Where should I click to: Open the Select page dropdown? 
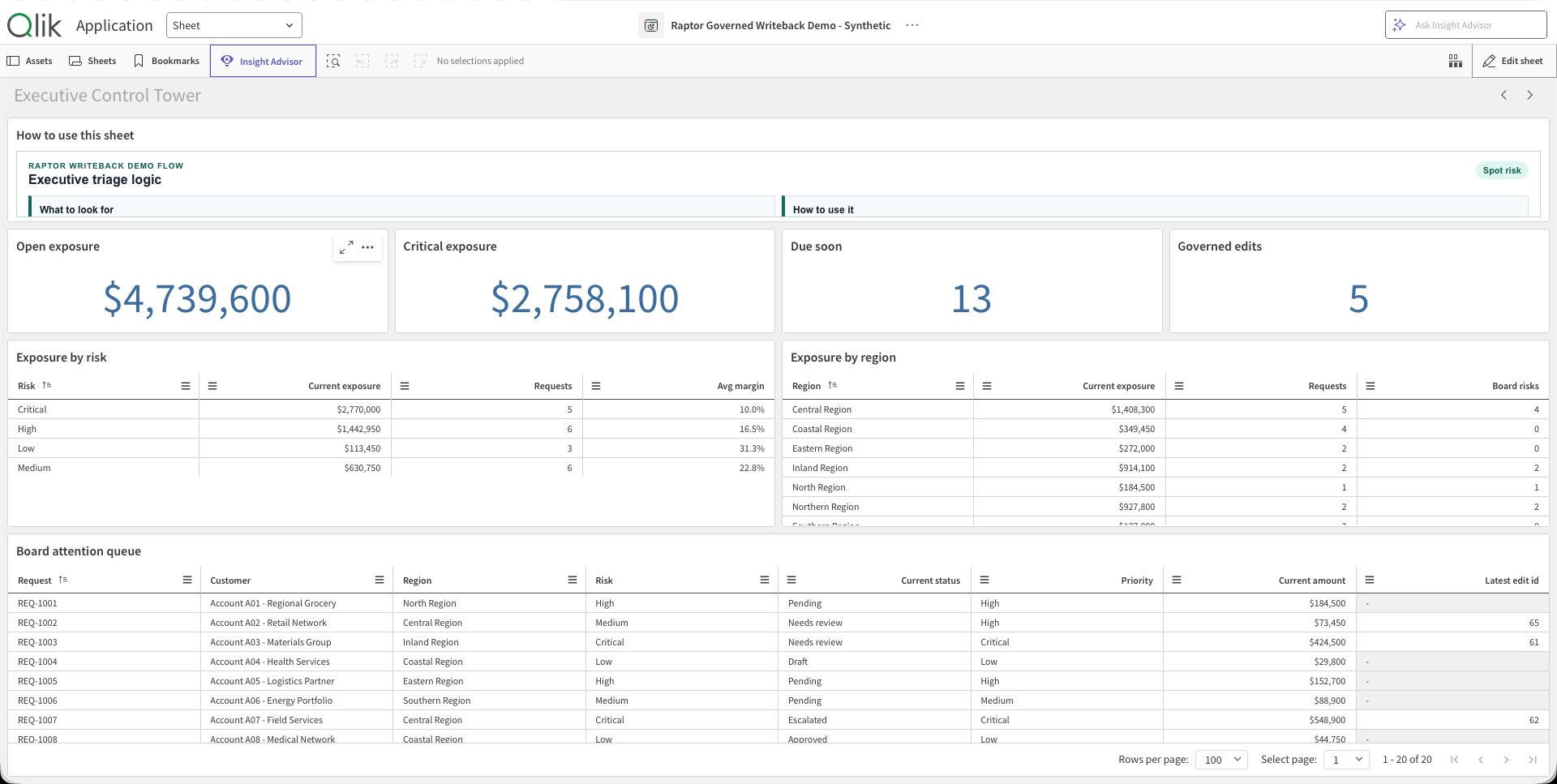tap(1346, 760)
